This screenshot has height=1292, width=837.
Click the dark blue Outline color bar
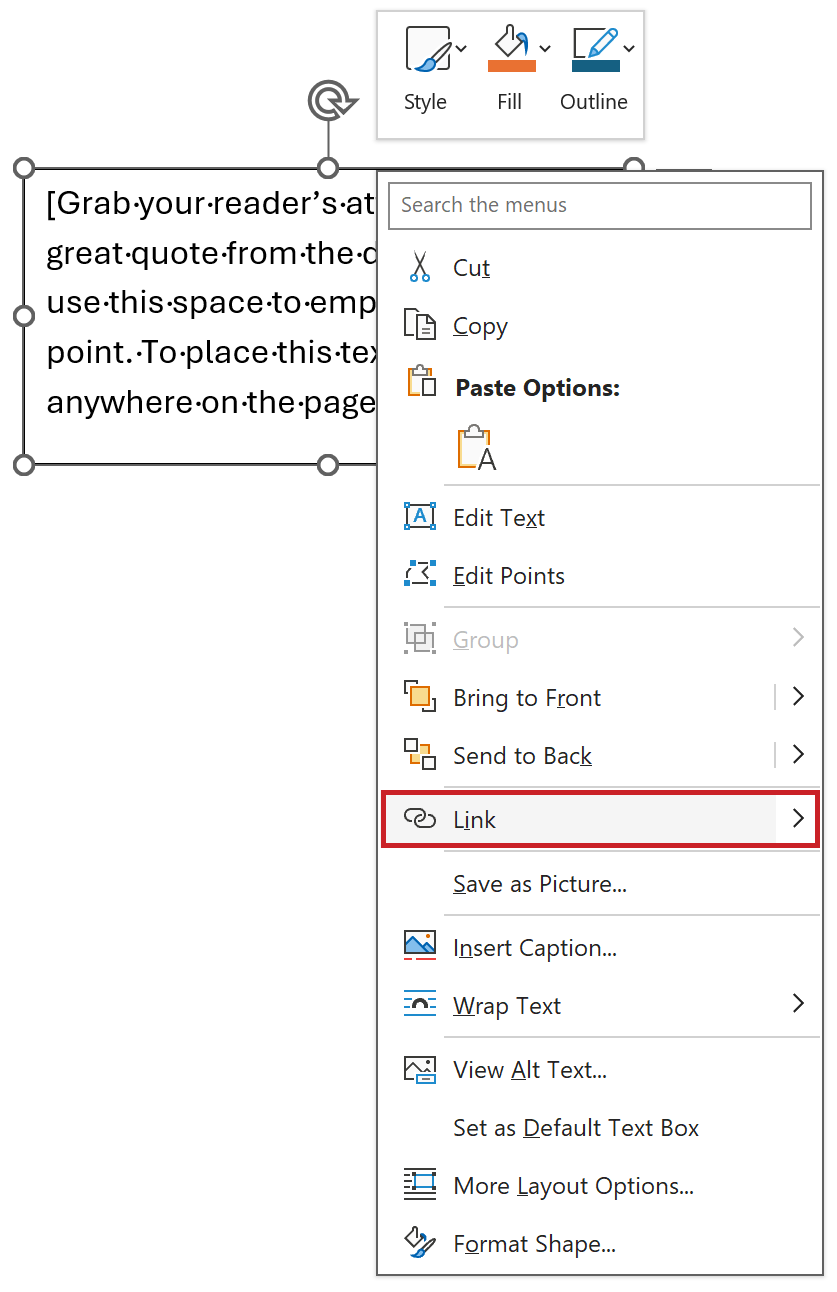596,66
